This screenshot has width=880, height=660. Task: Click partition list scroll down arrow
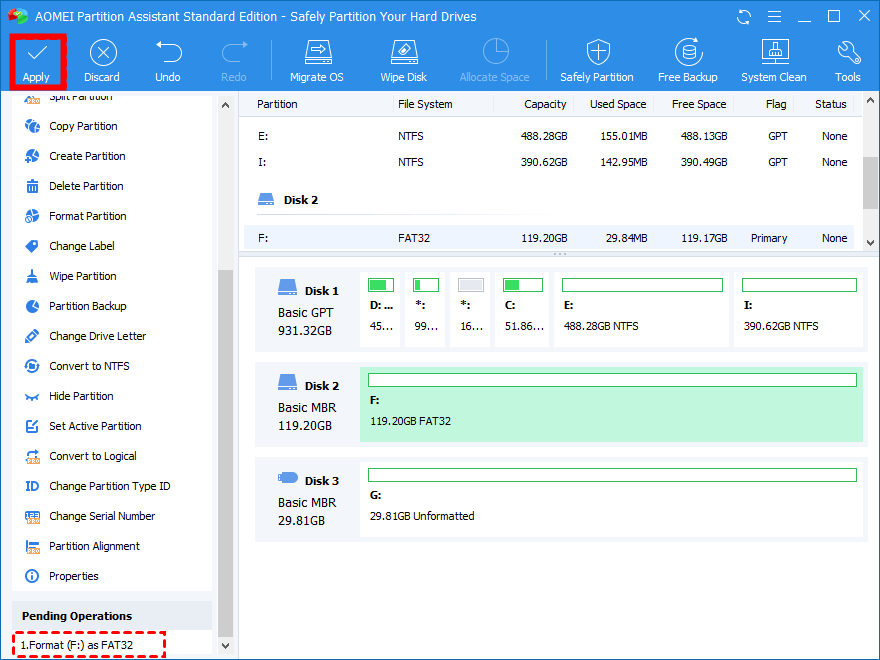[x=870, y=243]
